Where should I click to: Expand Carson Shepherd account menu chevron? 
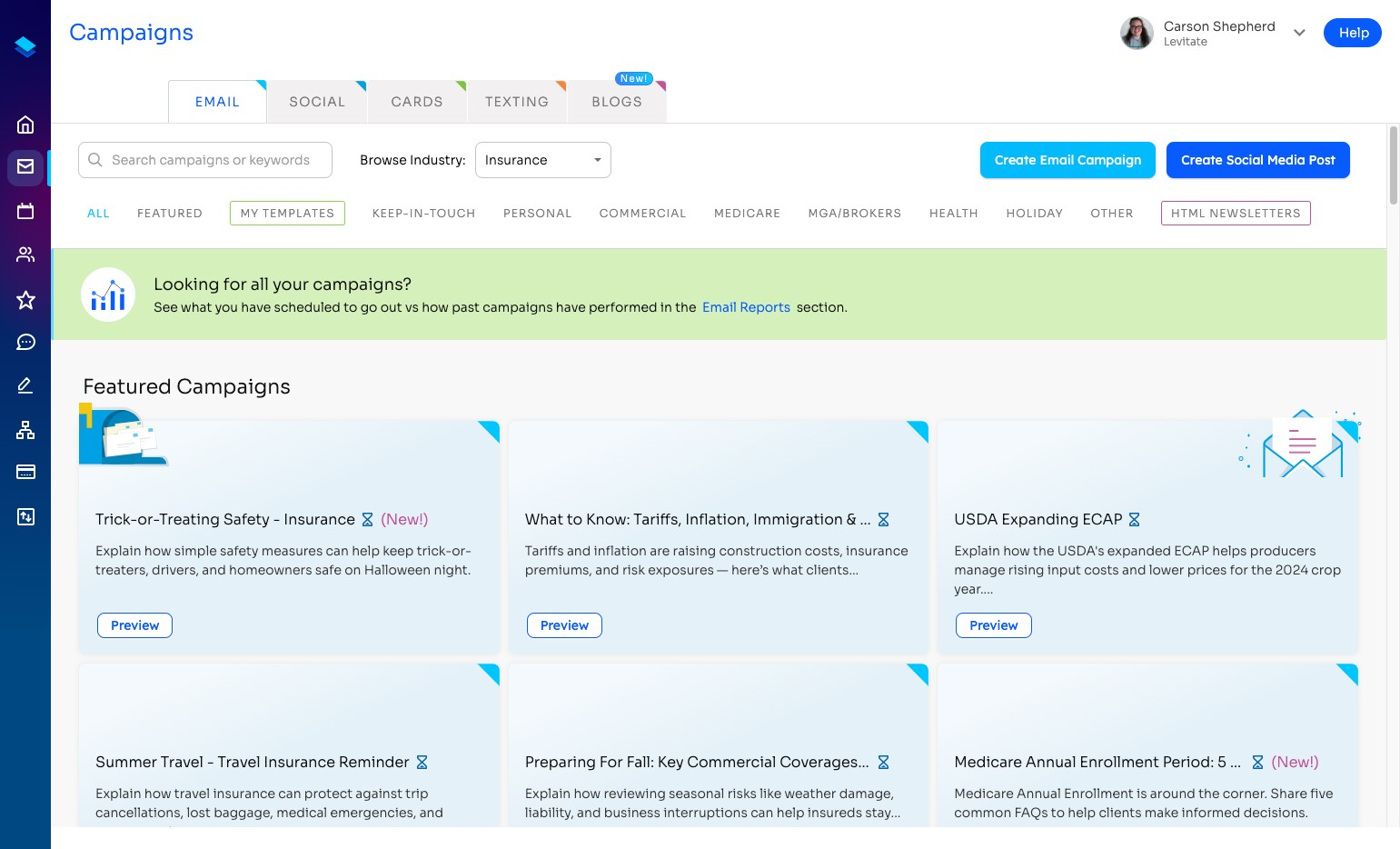click(x=1299, y=33)
